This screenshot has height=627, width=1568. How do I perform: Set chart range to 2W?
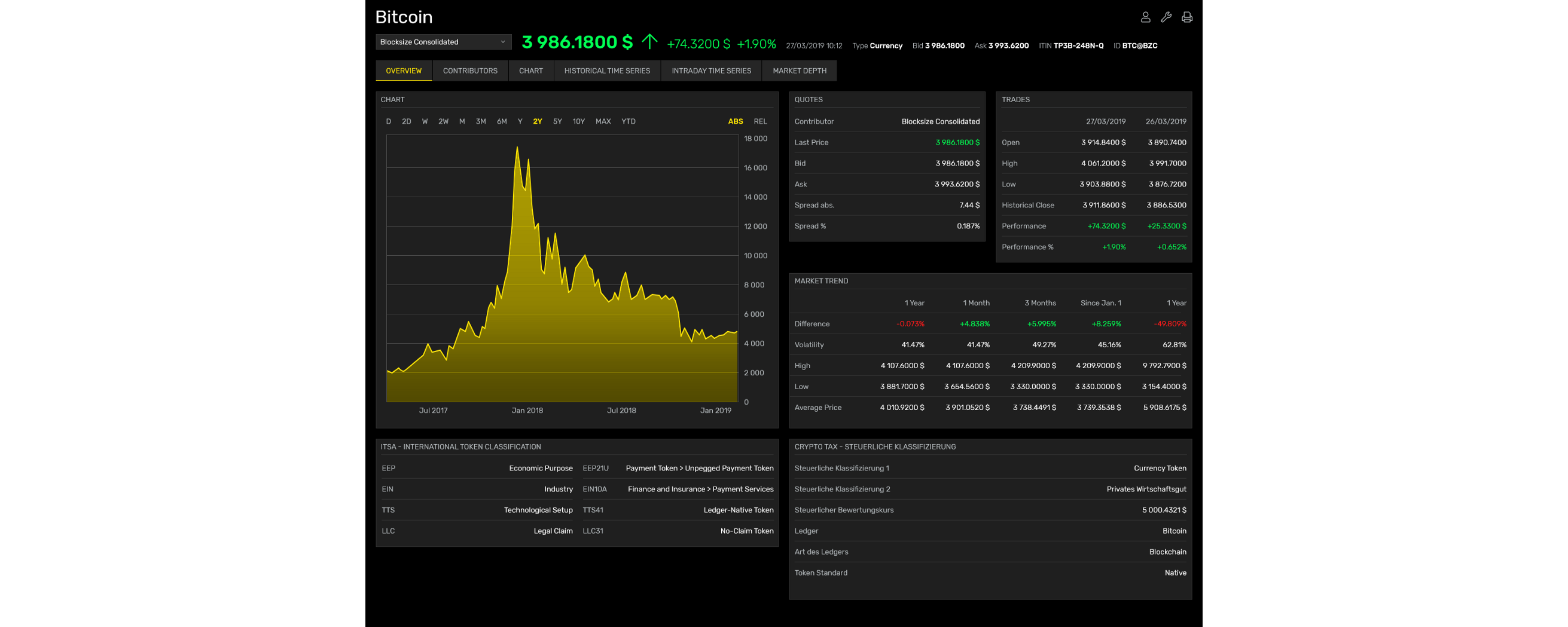tap(443, 121)
